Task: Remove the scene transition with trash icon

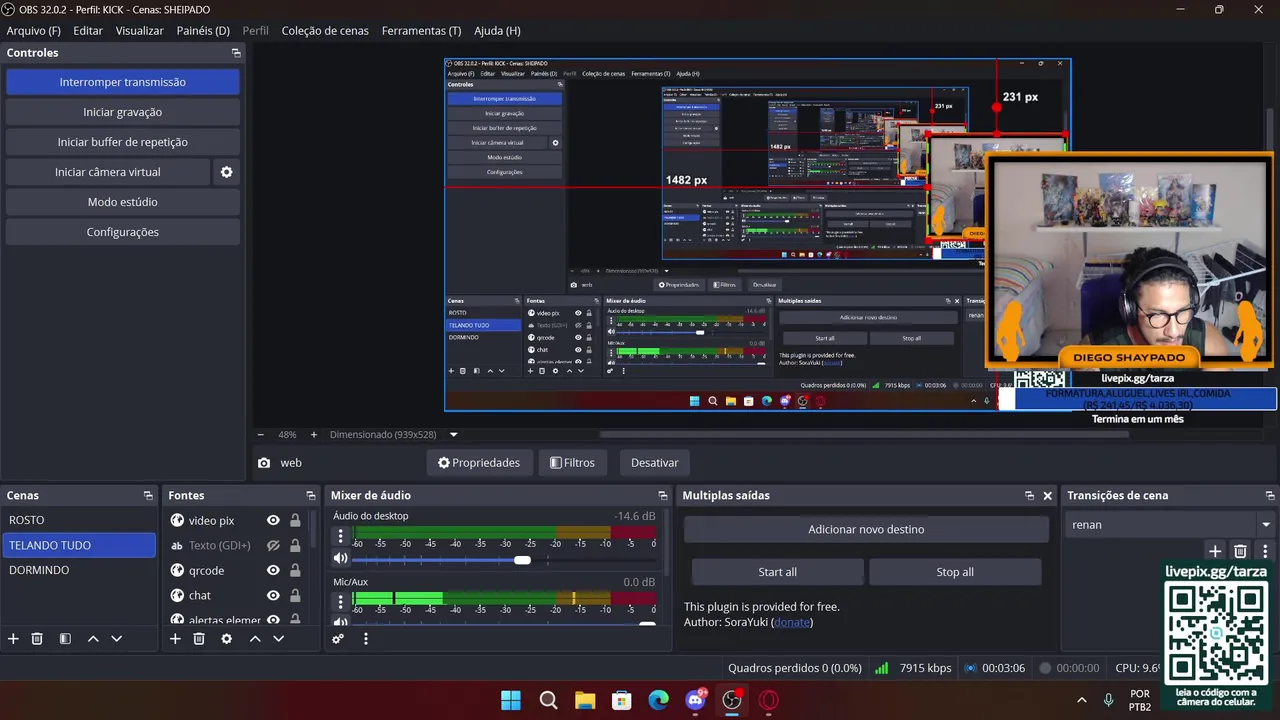Action: coord(1240,551)
